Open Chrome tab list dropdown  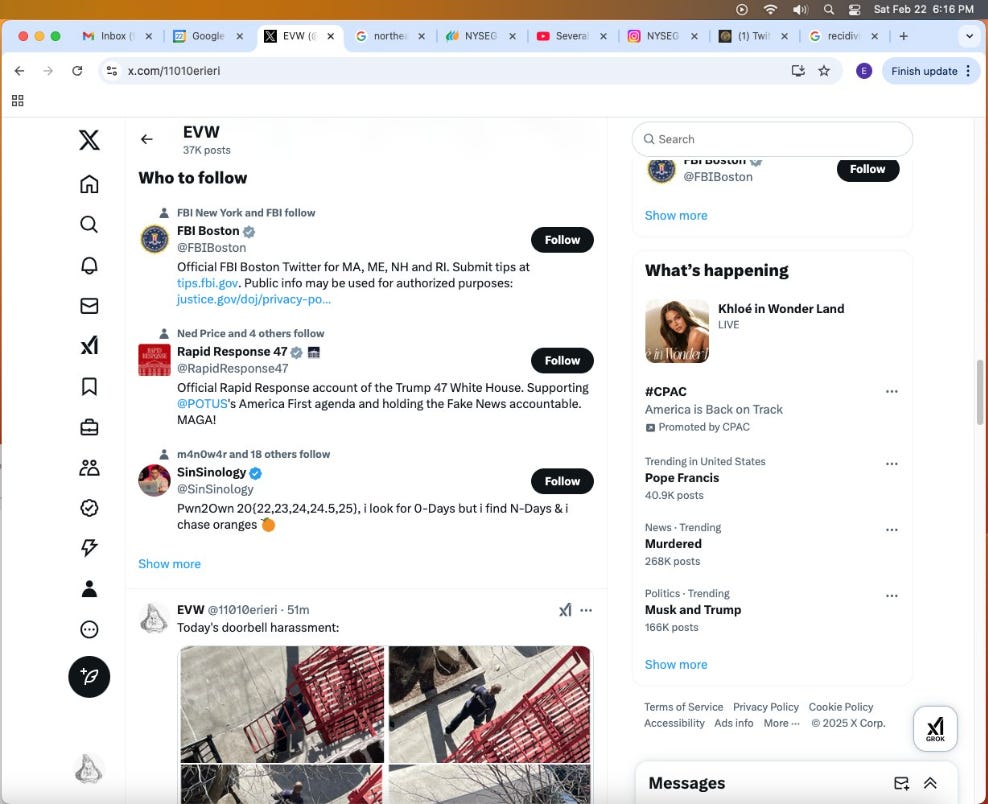(969, 36)
